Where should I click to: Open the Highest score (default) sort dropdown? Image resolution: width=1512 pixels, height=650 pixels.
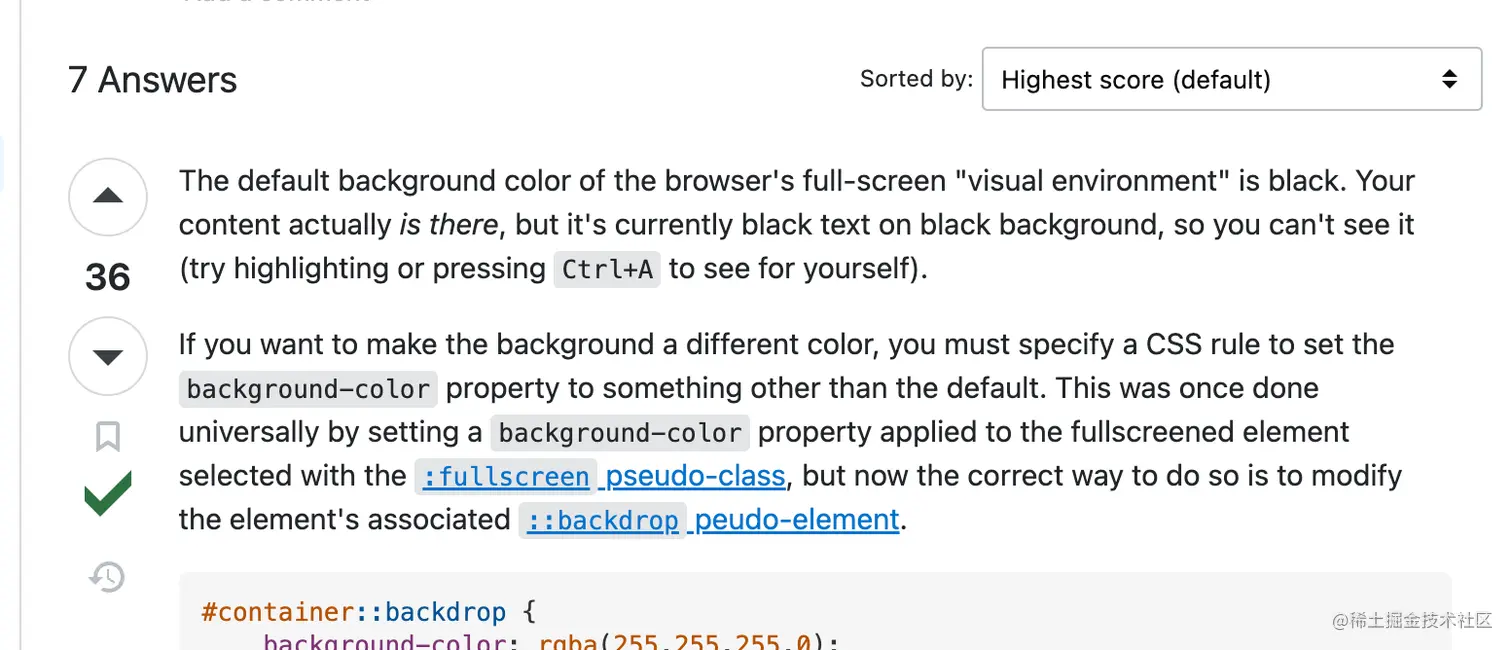[x=1231, y=79]
